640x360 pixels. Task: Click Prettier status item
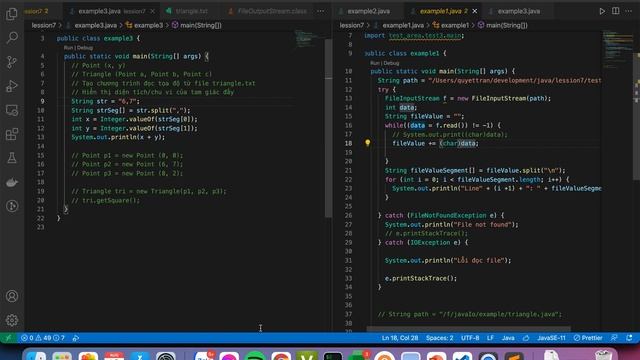pyautogui.click(x=588, y=338)
